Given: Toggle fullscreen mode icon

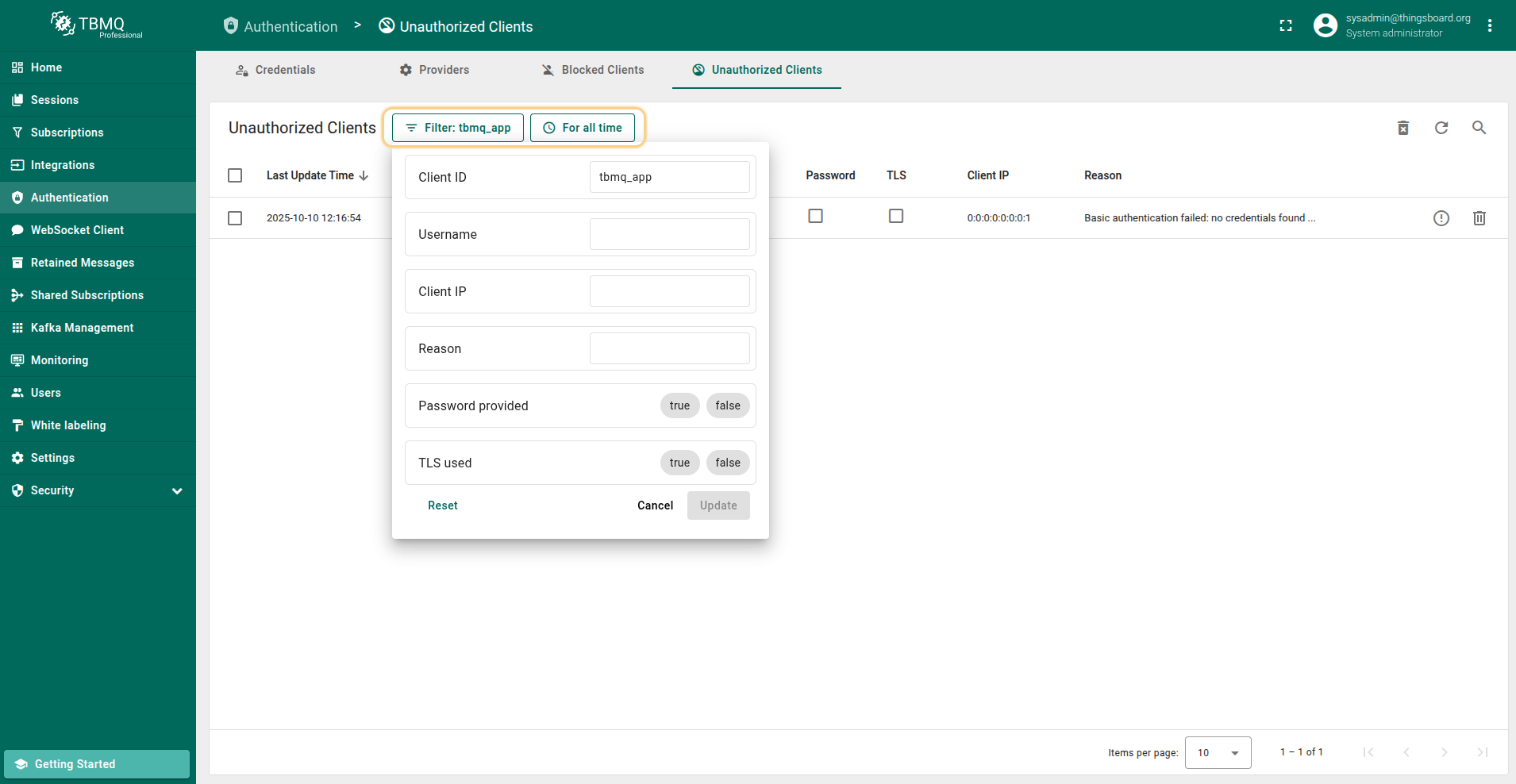Looking at the screenshot, I should click(x=1286, y=26).
